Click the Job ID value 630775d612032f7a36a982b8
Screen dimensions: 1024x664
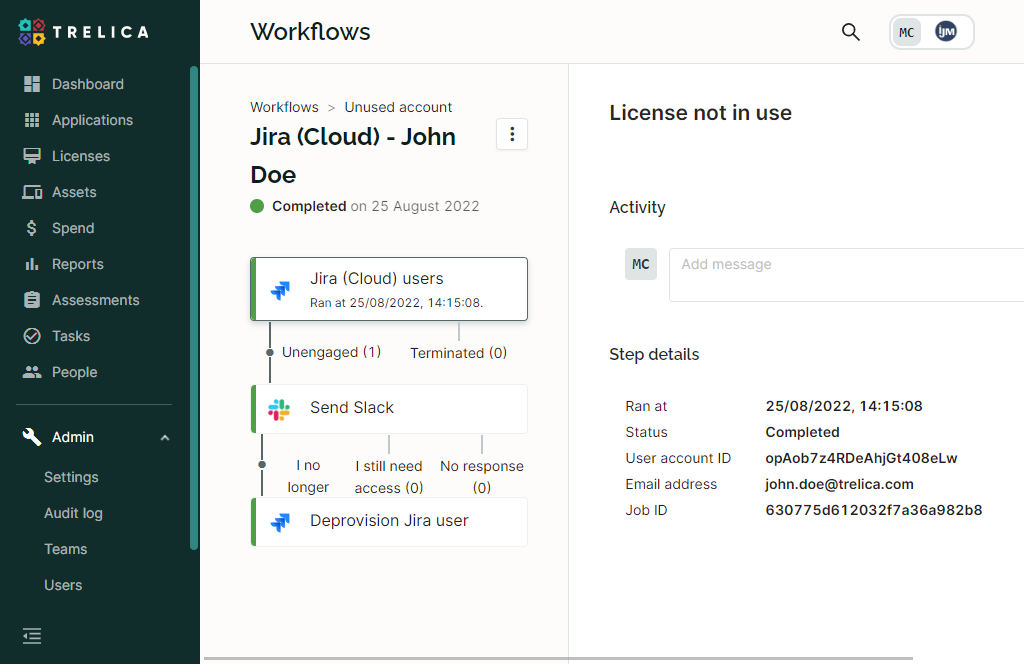point(874,510)
